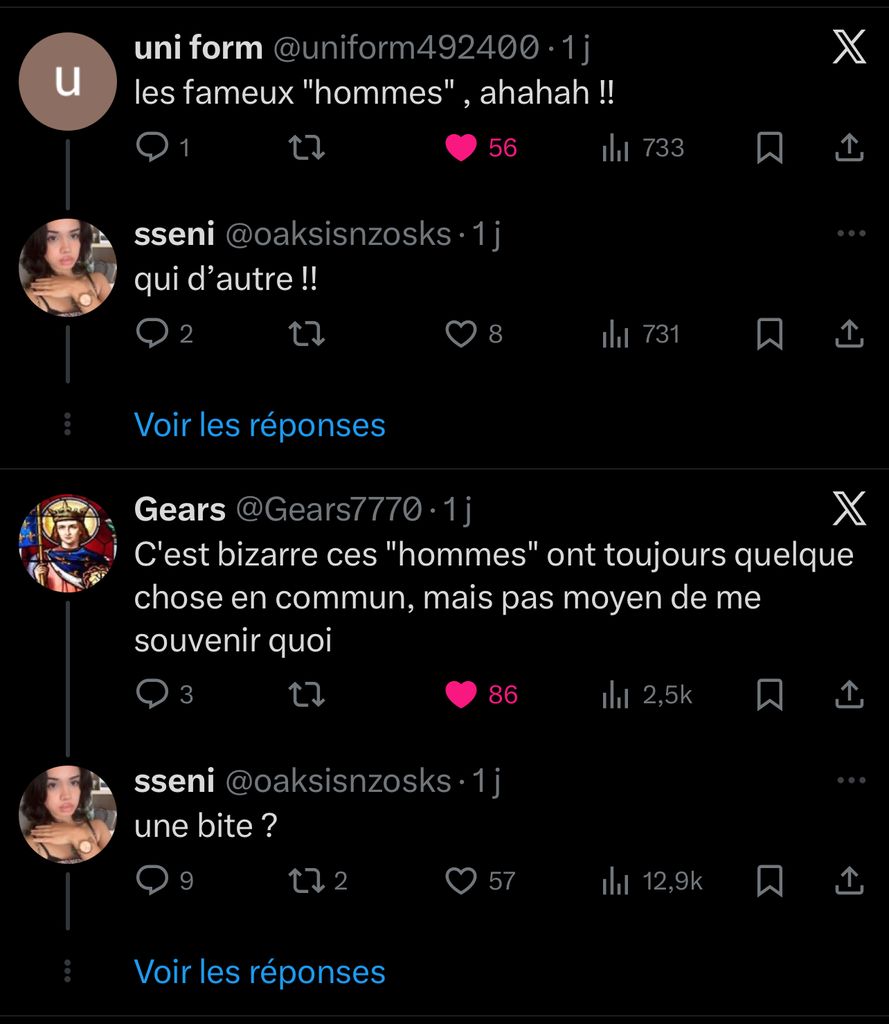Open more options on "une bite ?" reply
889x1024 pixels.
tap(850, 780)
